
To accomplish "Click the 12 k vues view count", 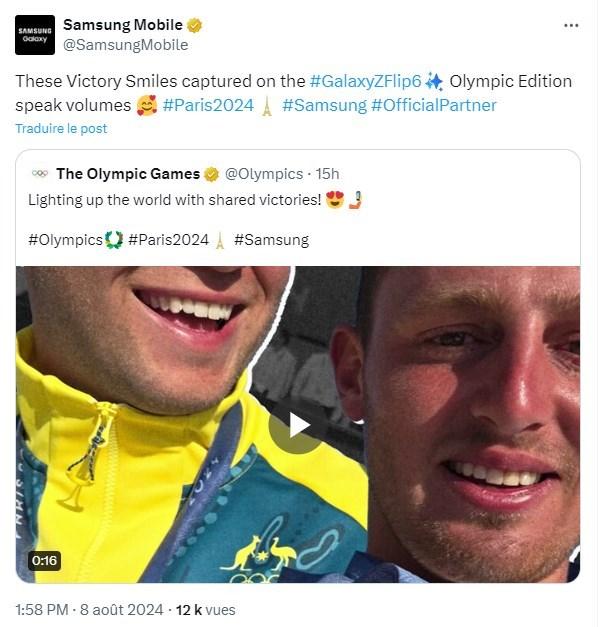I will pos(206,610).
